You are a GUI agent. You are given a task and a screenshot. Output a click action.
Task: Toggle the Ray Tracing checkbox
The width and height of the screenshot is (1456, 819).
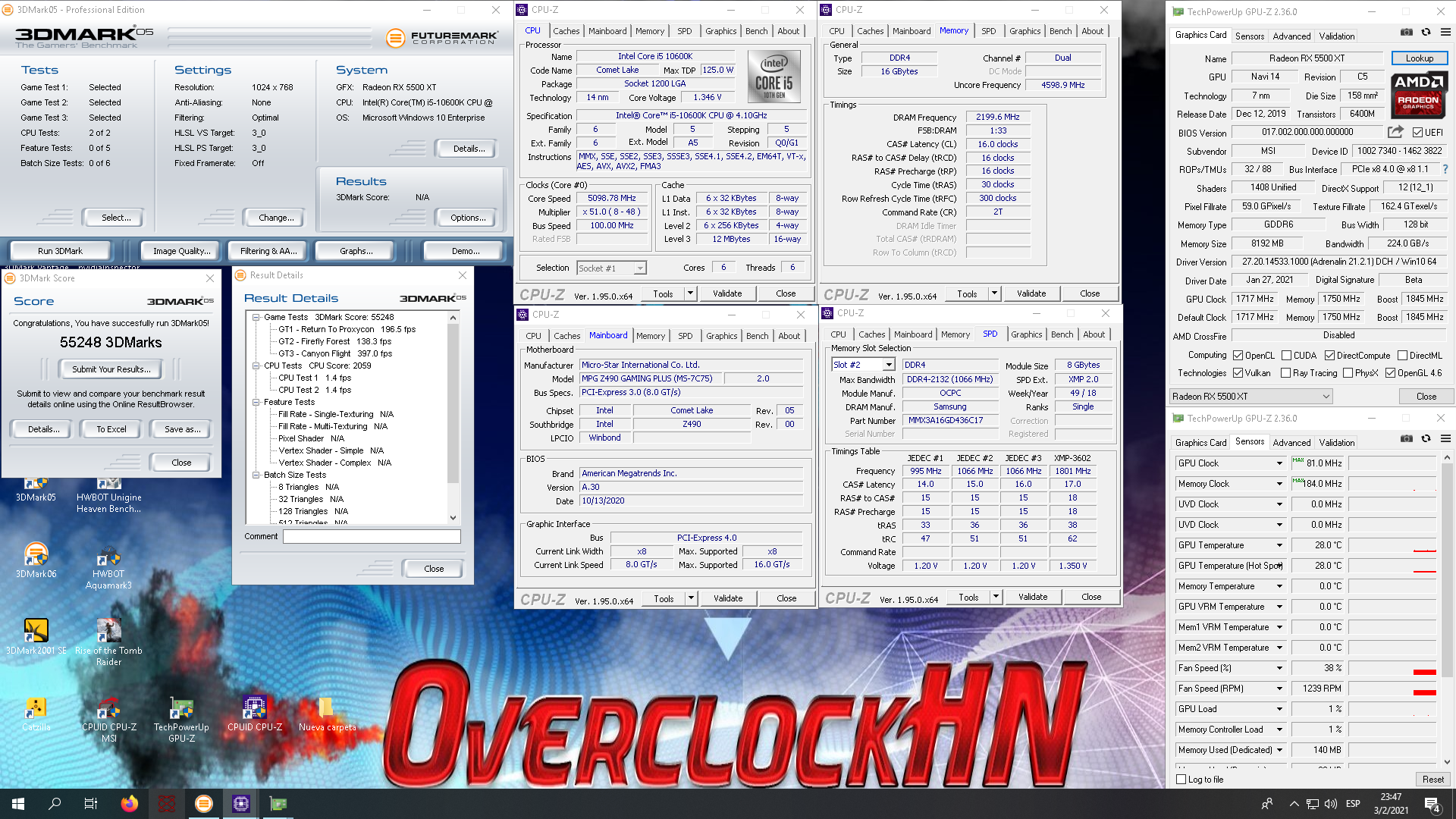pos(1285,373)
